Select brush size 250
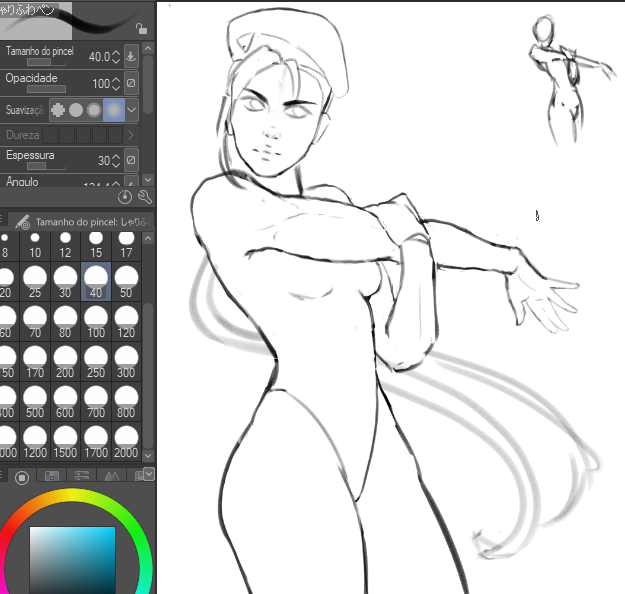The image size is (625, 594). (96, 362)
